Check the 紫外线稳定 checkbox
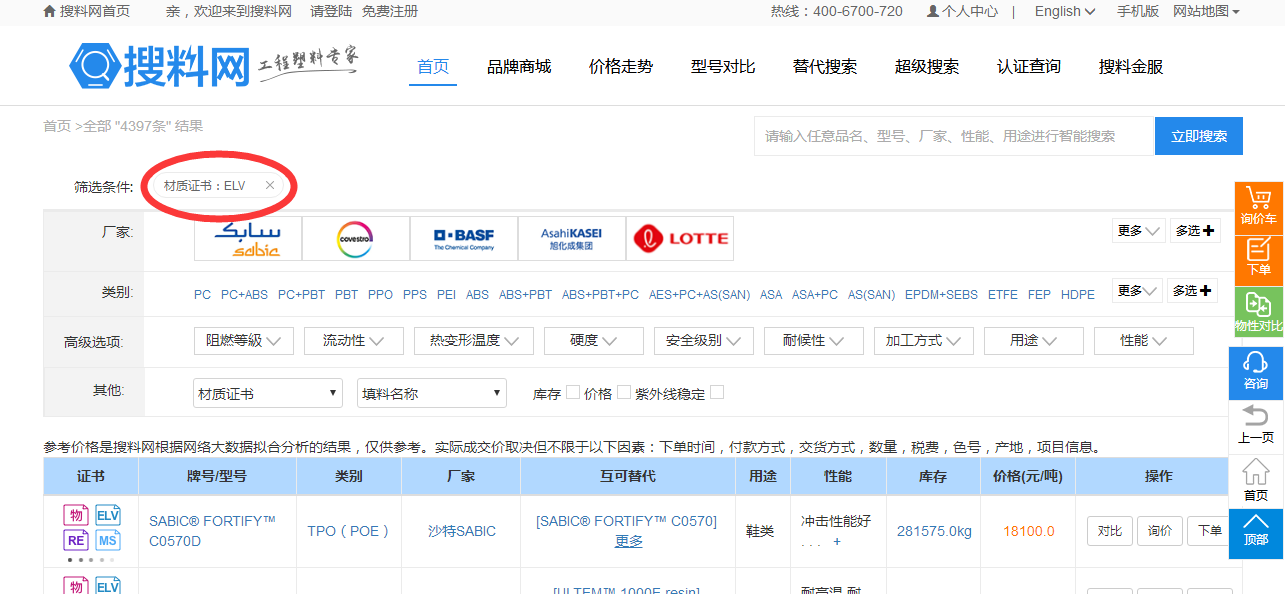The image size is (1285, 594). (717, 393)
